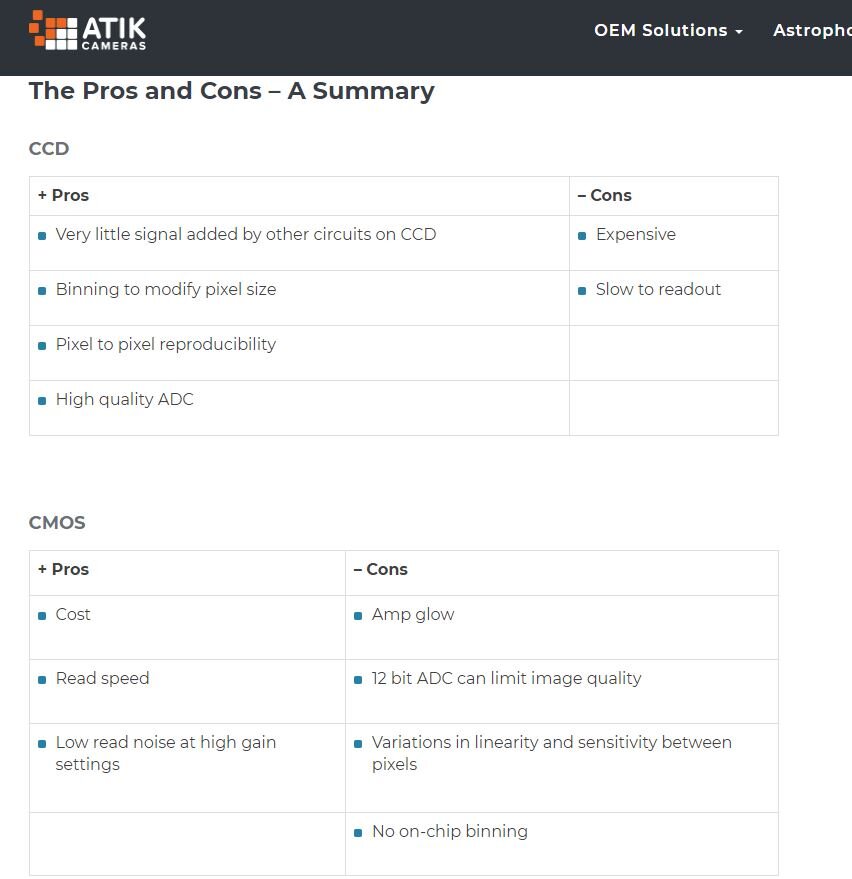Image resolution: width=852 pixels, height=879 pixels.
Task: Click the bullet before "High quality ADC"
Action: [x=42, y=401]
